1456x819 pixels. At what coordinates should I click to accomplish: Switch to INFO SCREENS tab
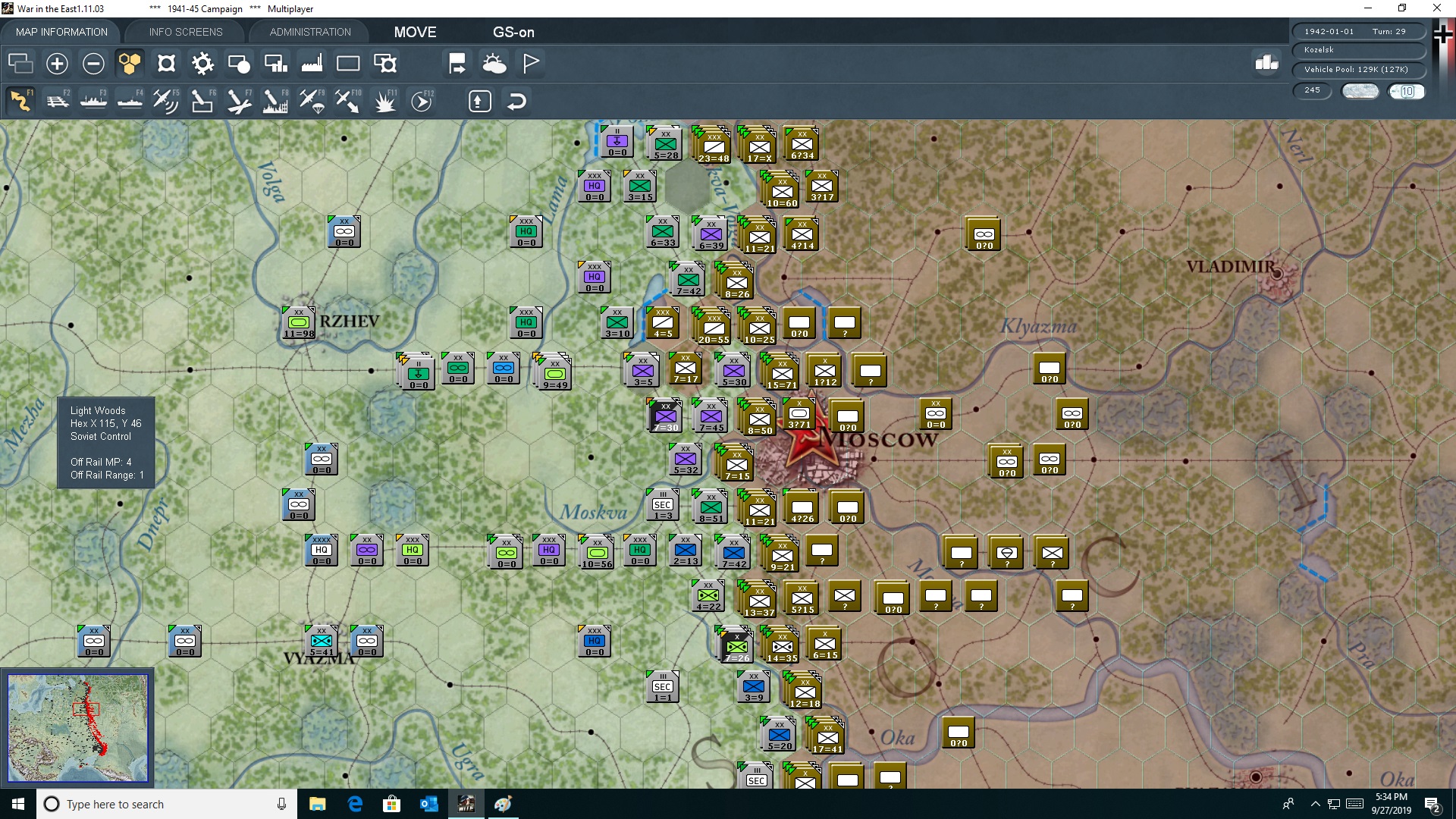pyautogui.click(x=186, y=32)
